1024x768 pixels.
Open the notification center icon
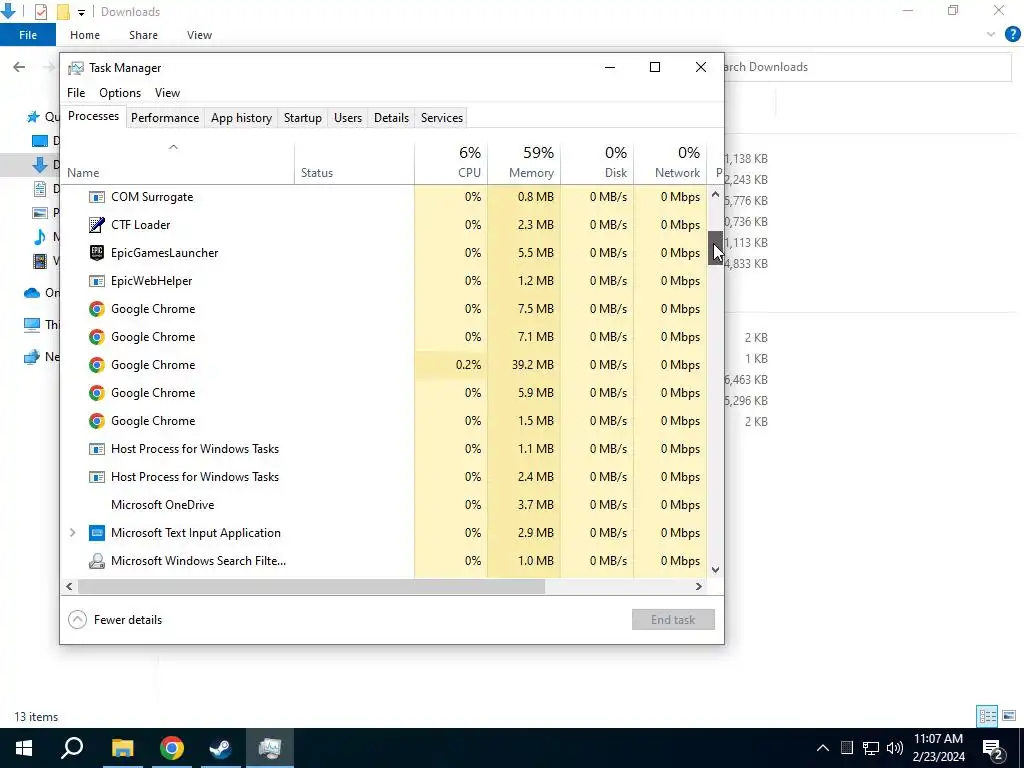click(994, 748)
